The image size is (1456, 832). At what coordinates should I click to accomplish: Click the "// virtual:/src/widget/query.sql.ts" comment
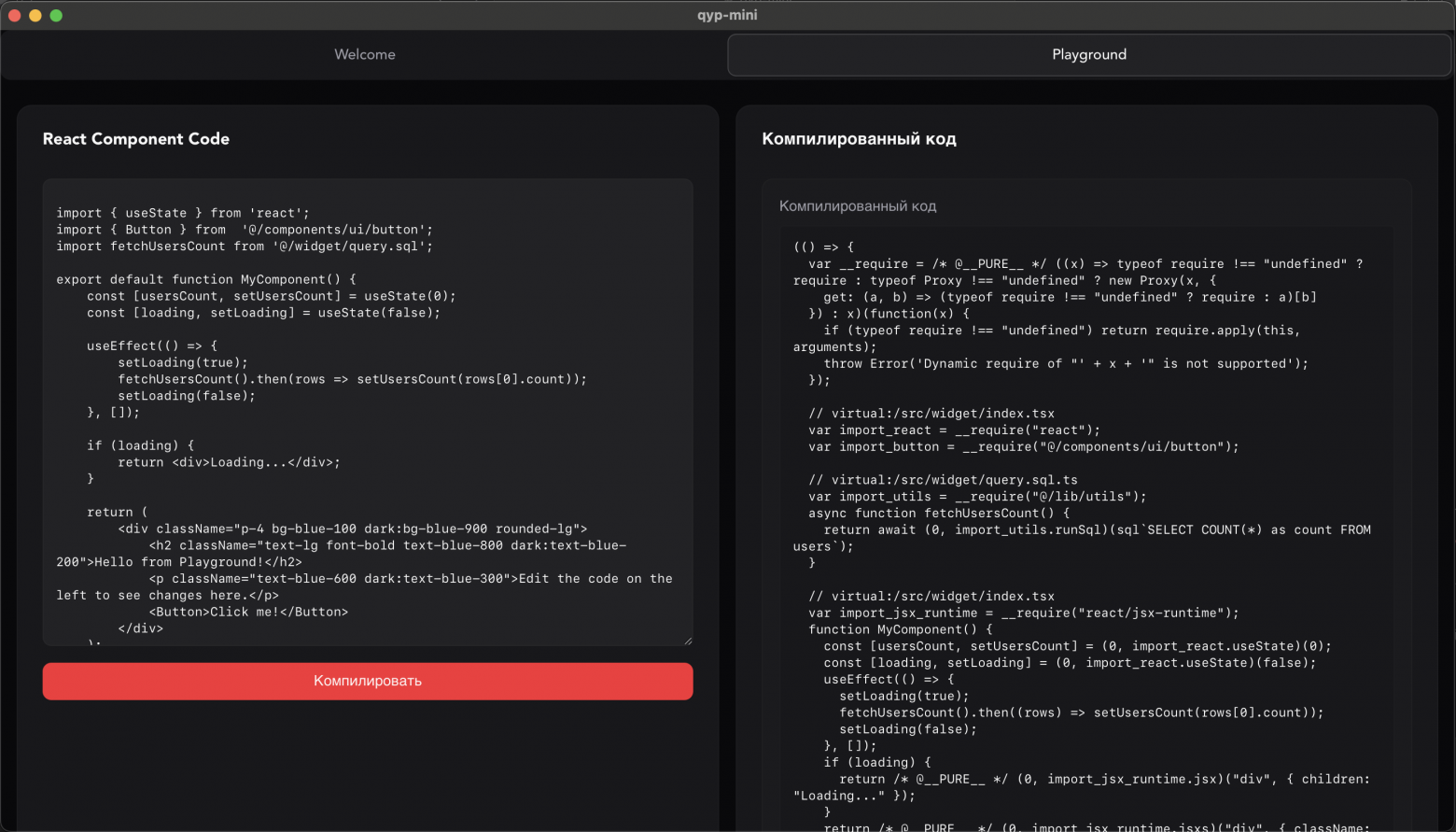pos(943,480)
